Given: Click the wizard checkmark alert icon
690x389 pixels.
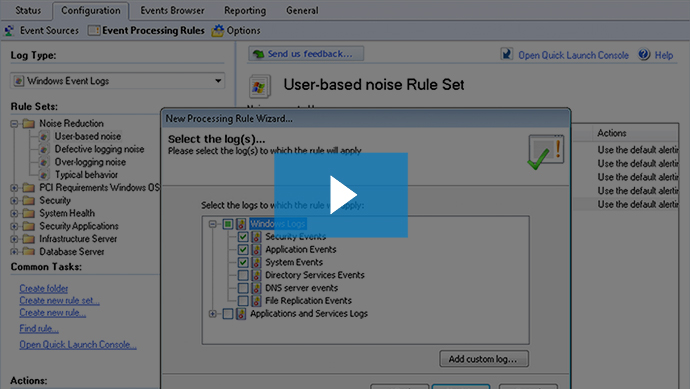Looking at the screenshot, I should click(545, 152).
